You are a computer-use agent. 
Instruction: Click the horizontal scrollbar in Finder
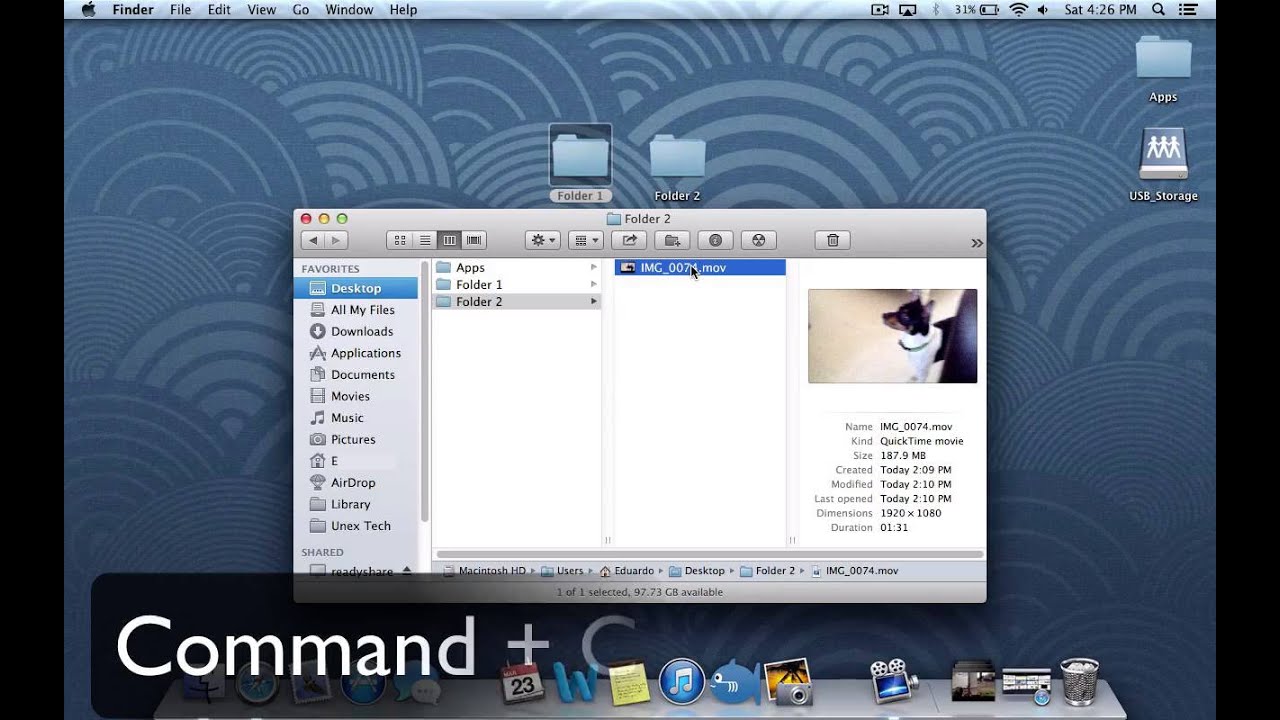(708, 553)
